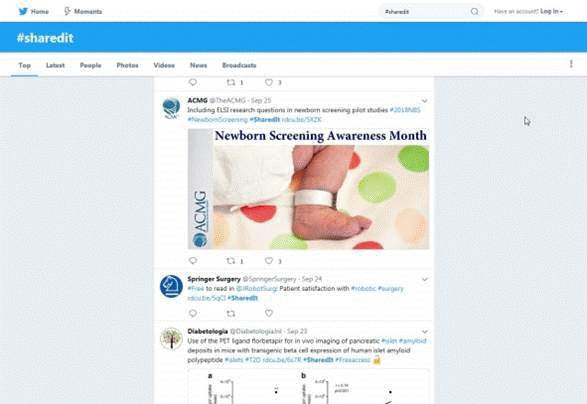
Task: Click the @TheACMG handle
Action: [x=227, y=100]
